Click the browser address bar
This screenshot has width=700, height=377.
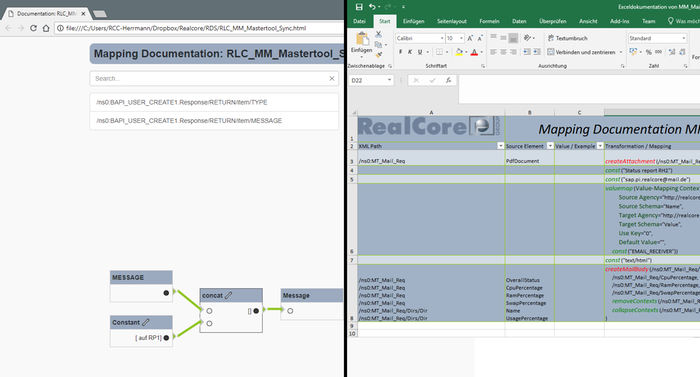coord(200,28)
